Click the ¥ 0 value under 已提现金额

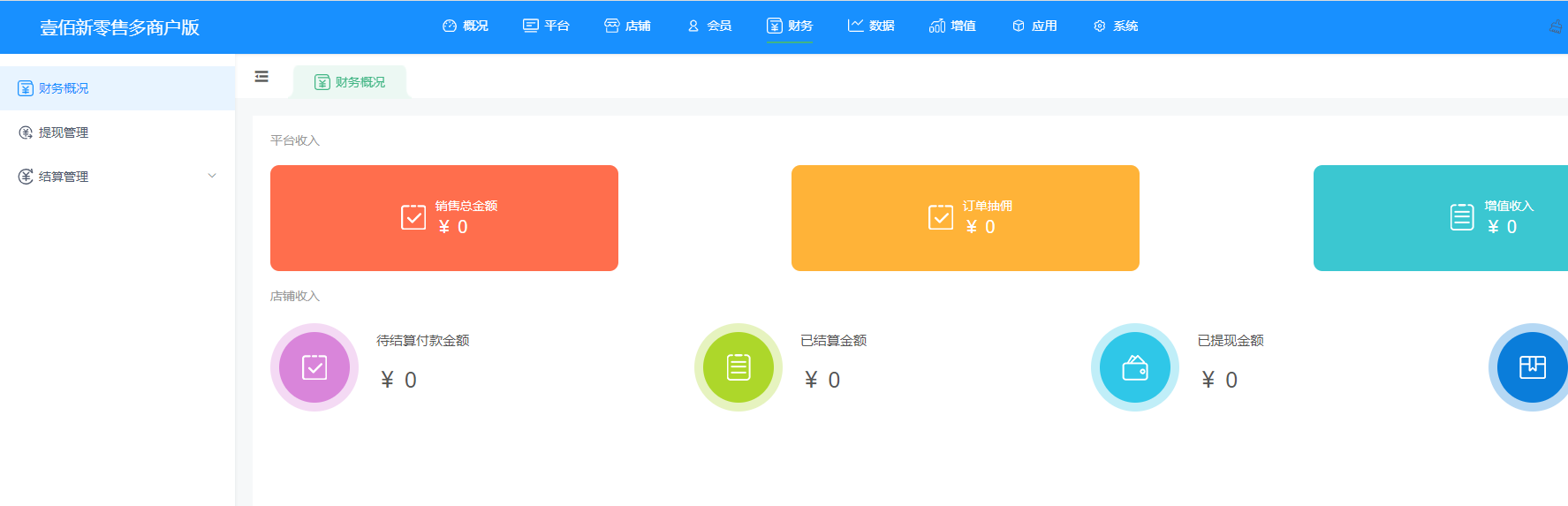tap(1219, 380)
